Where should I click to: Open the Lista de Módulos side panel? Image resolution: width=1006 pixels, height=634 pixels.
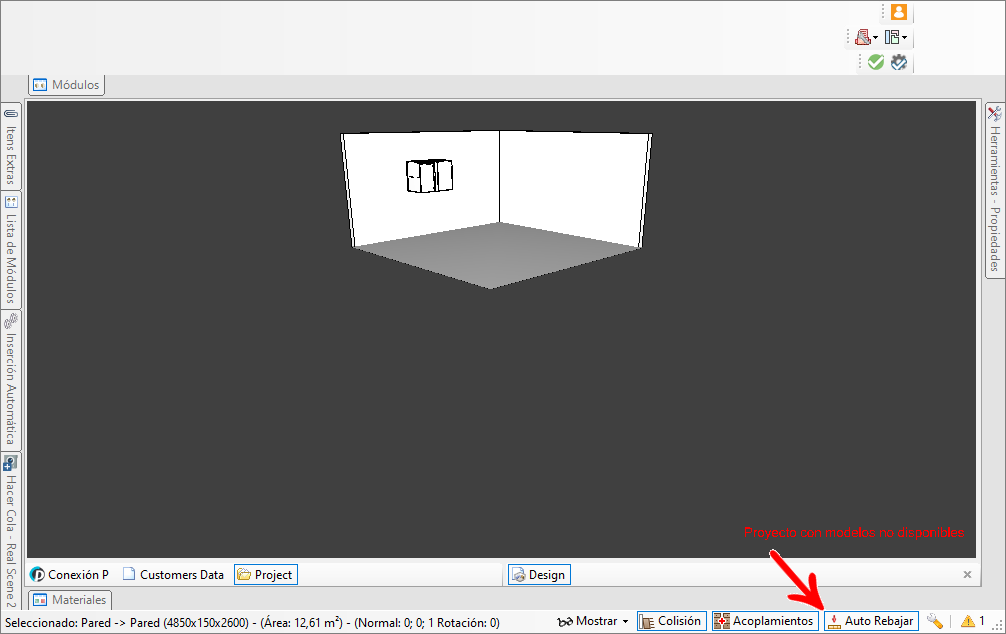point(11,249)
